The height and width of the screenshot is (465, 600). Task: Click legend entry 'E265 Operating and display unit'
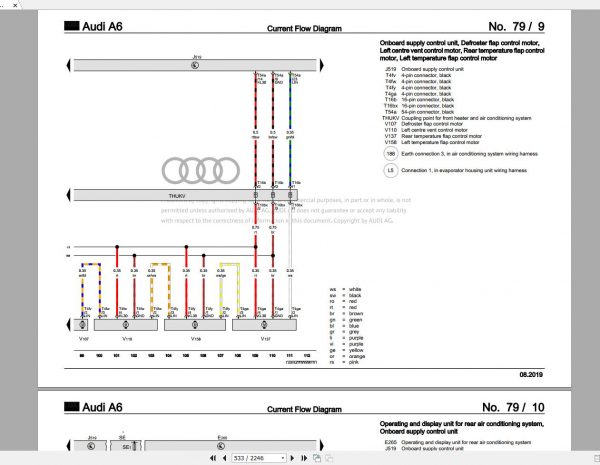(458, 442)
